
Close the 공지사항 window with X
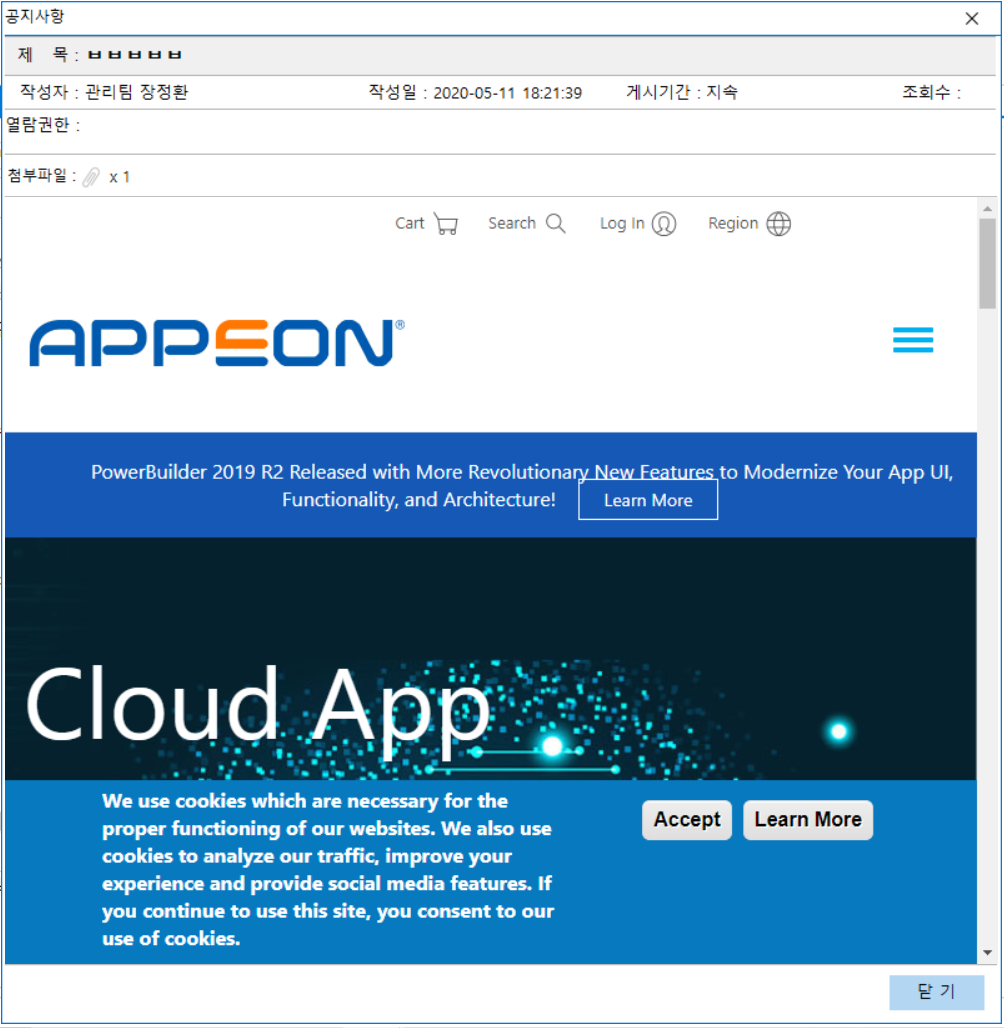pos(971,18)
